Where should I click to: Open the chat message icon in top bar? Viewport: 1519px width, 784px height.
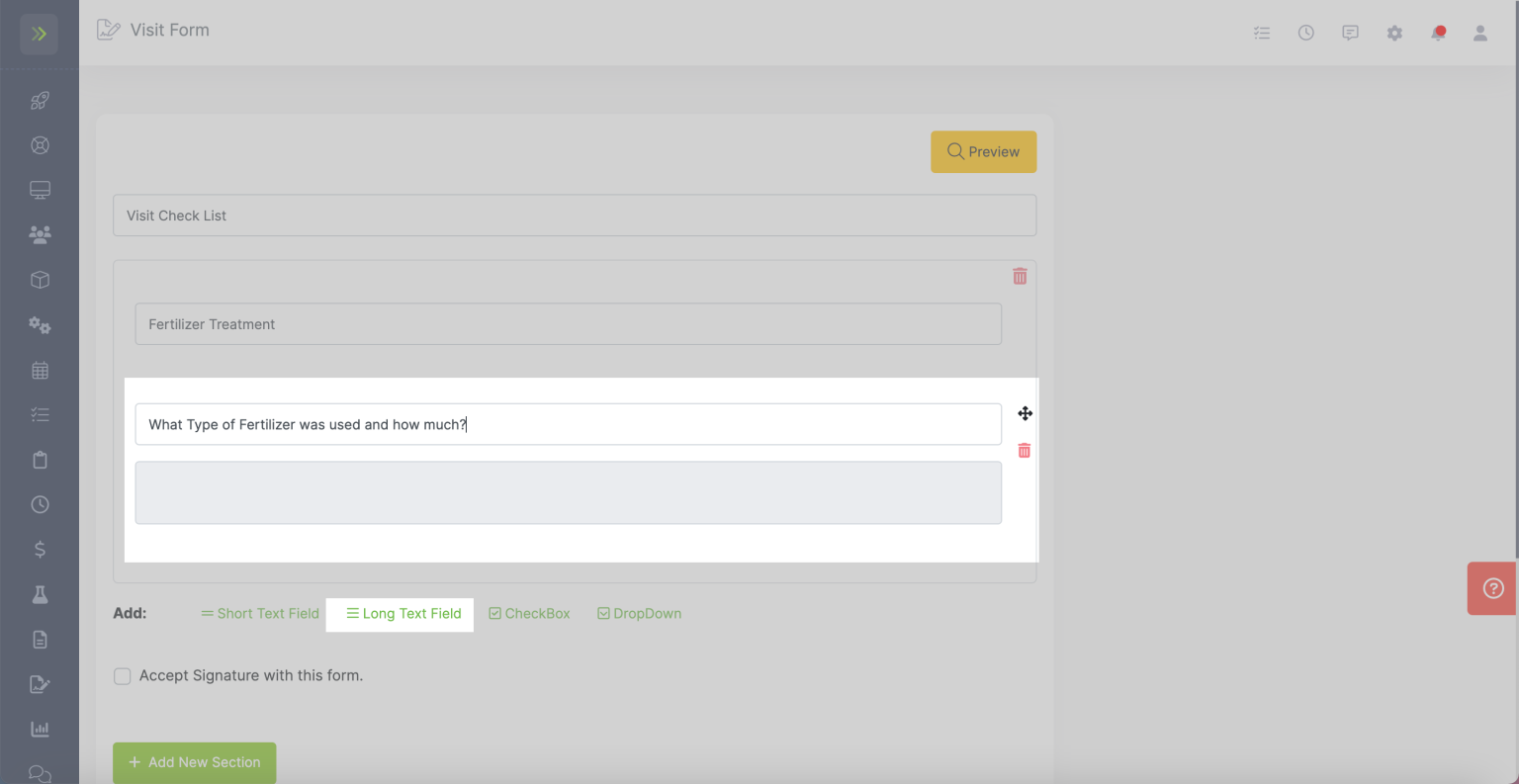click(1350, 33)
